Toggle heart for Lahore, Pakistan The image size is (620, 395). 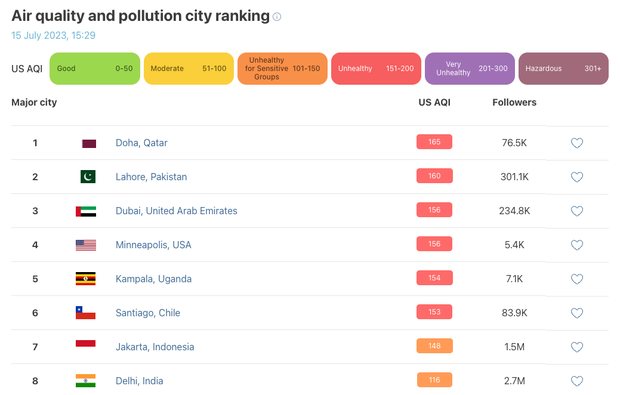(577, 177)
